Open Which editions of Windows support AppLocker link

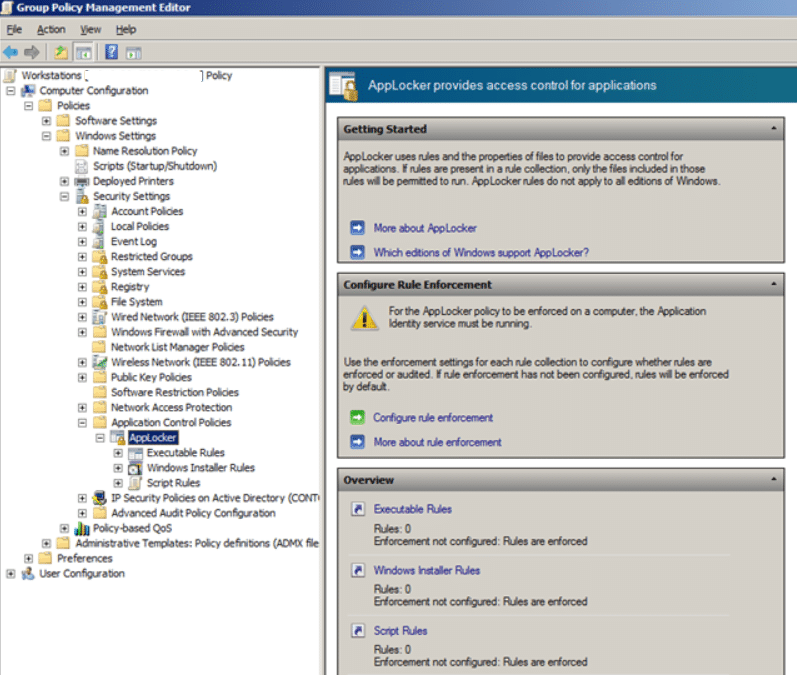point(481,253)
